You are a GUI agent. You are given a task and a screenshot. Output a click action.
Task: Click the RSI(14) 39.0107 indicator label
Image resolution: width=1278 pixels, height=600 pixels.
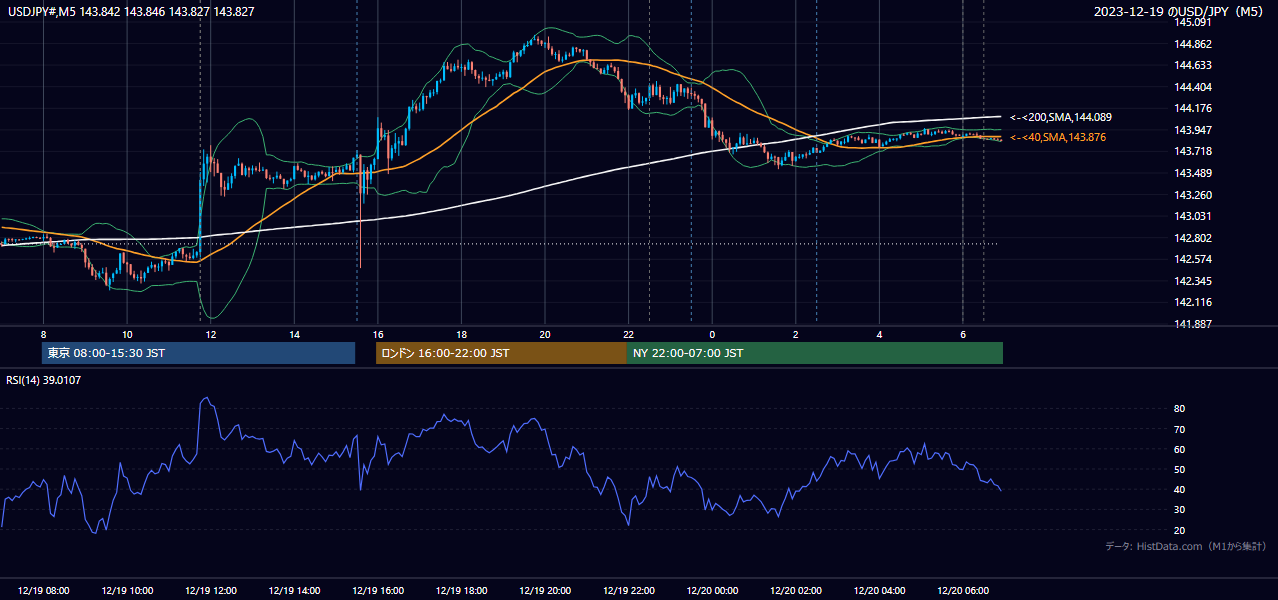tap(44, 380)
